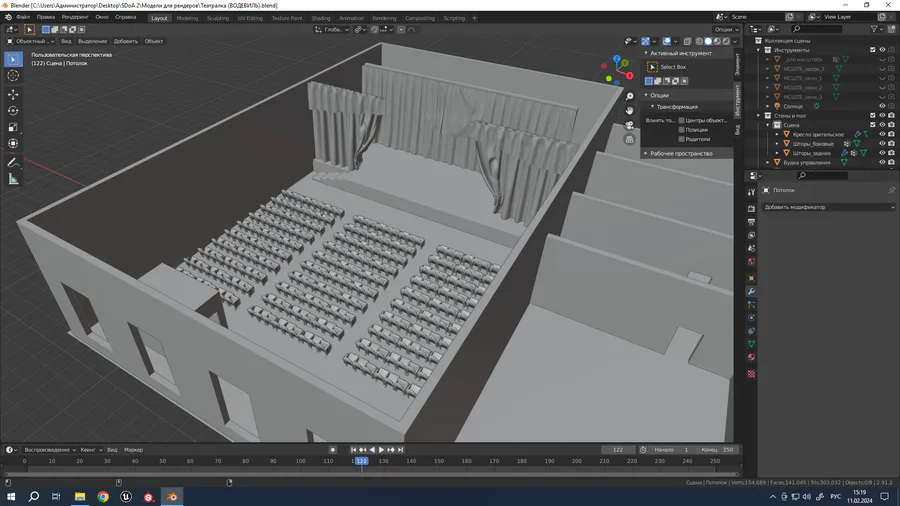This screenshot has height=506, width=900.
Task: Jump to the timeline's last frame button
Action: (x=401, y=450)
